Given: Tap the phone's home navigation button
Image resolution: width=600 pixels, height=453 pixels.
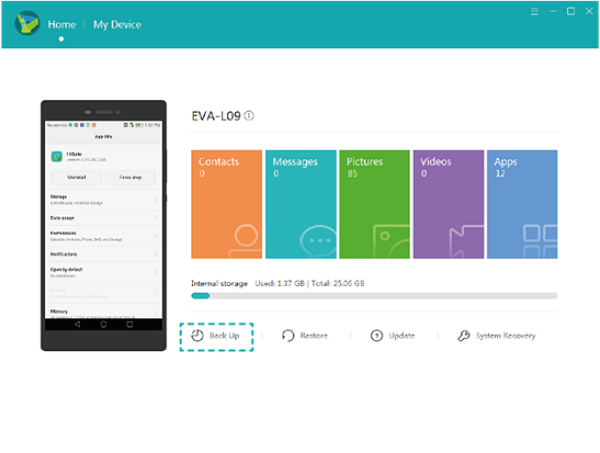Looking at the screenshot, I should [x=101, y=325].
